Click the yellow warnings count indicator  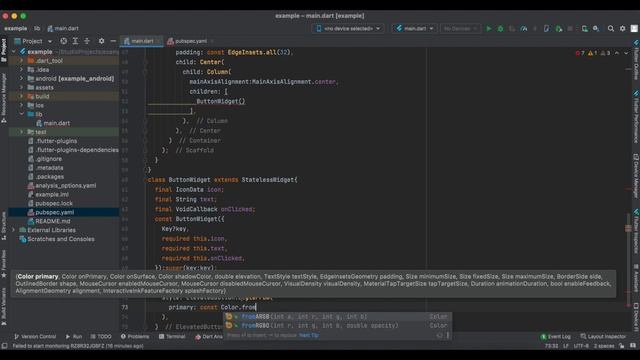[x=592, y=53]
